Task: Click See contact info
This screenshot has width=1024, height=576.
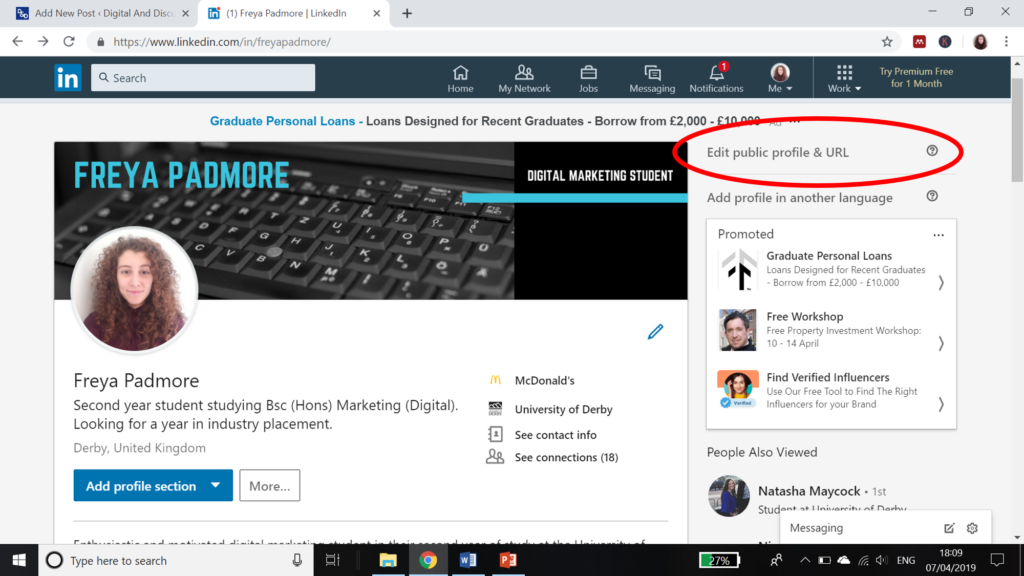Action: (555, 435)
